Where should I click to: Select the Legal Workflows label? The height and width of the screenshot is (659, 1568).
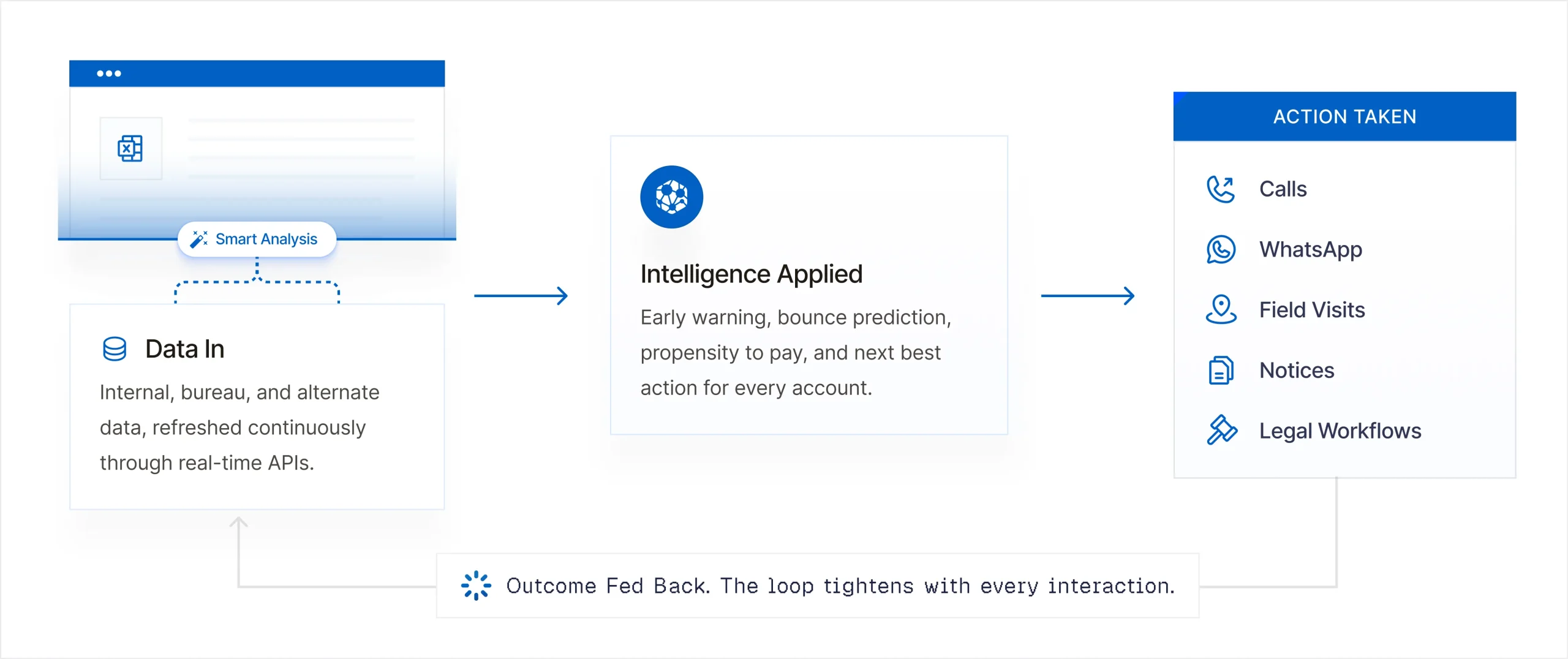click(x=1340, y=431)
